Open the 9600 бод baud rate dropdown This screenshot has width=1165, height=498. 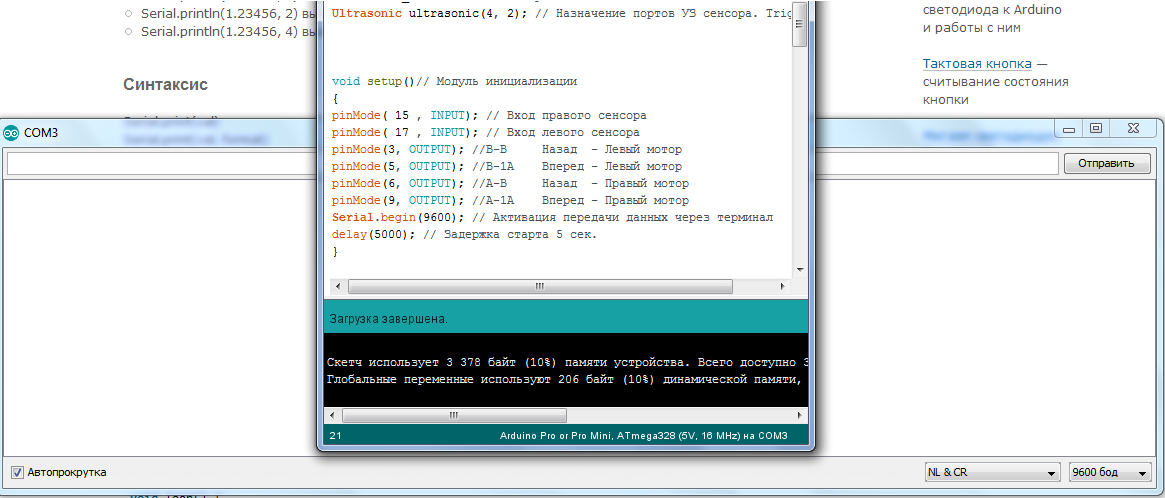coord(1108,472)
